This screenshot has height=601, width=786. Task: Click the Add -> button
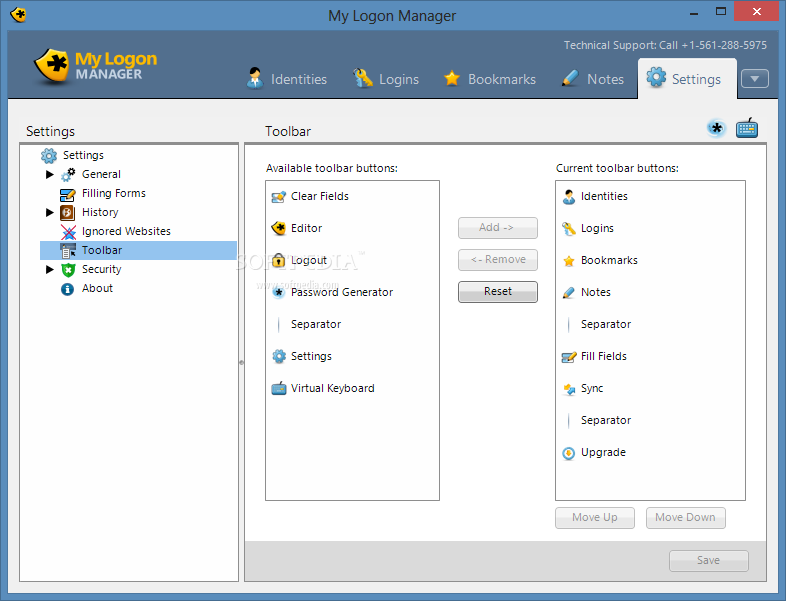498,228
